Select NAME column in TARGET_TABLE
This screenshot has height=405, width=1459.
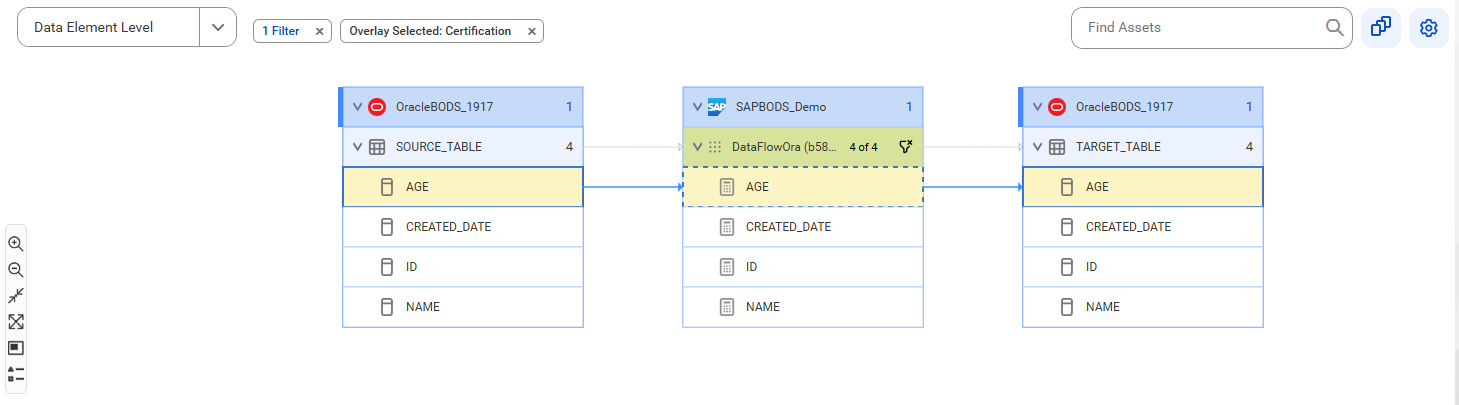point(1143,307)
